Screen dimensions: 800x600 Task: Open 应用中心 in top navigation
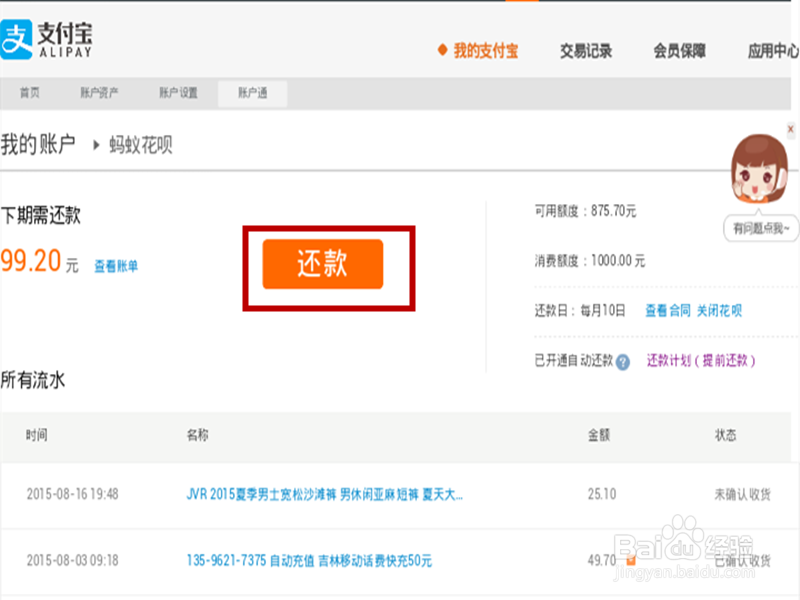pyautogui.click(x=773, y=51)
